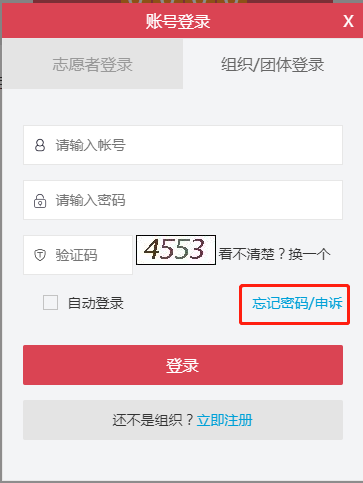Open the 忘记密码/申诉 link
Screen dimensions: 363x483
[297, 303]
